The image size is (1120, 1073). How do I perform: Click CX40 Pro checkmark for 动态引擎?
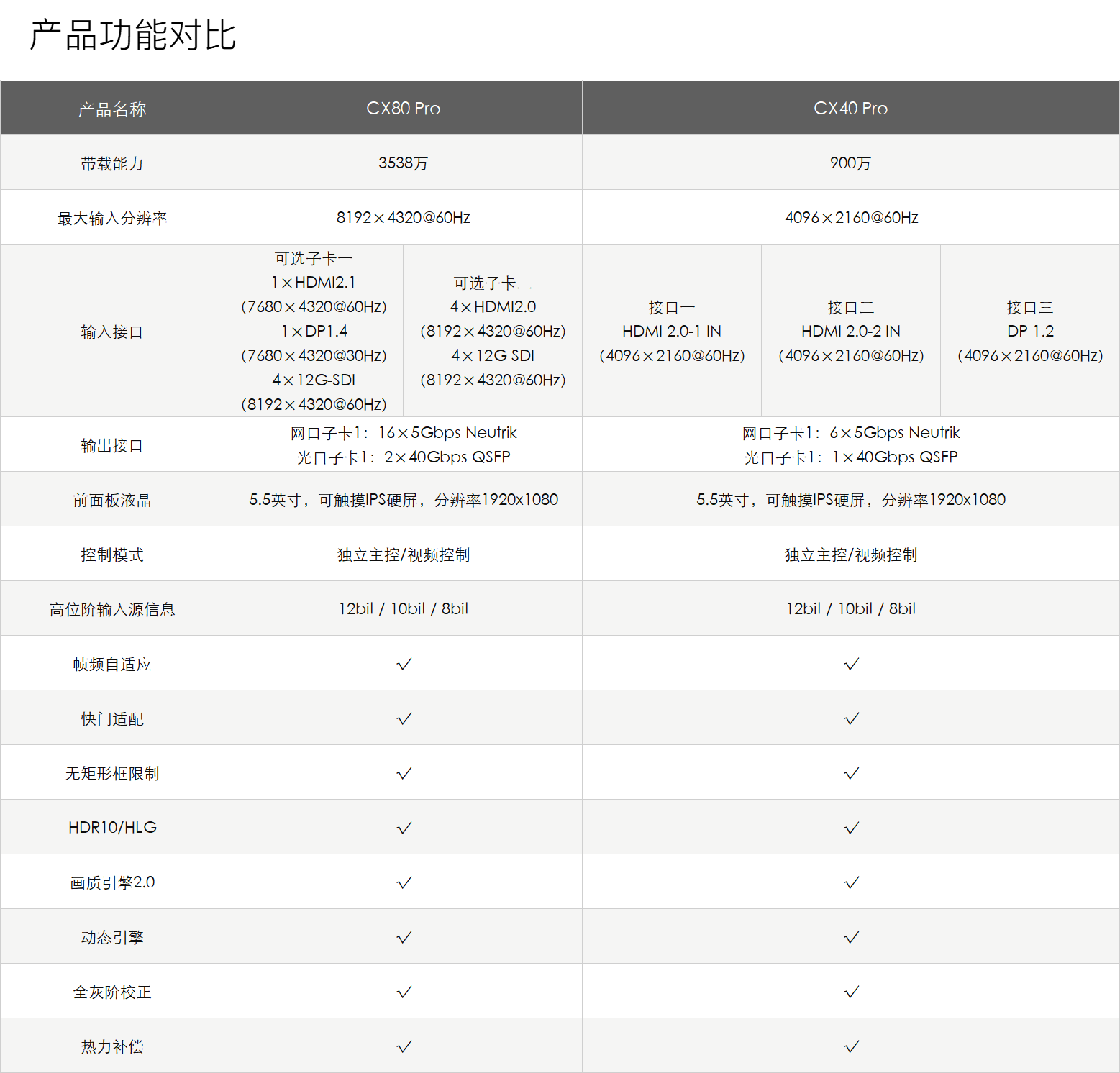click(852, 937)
